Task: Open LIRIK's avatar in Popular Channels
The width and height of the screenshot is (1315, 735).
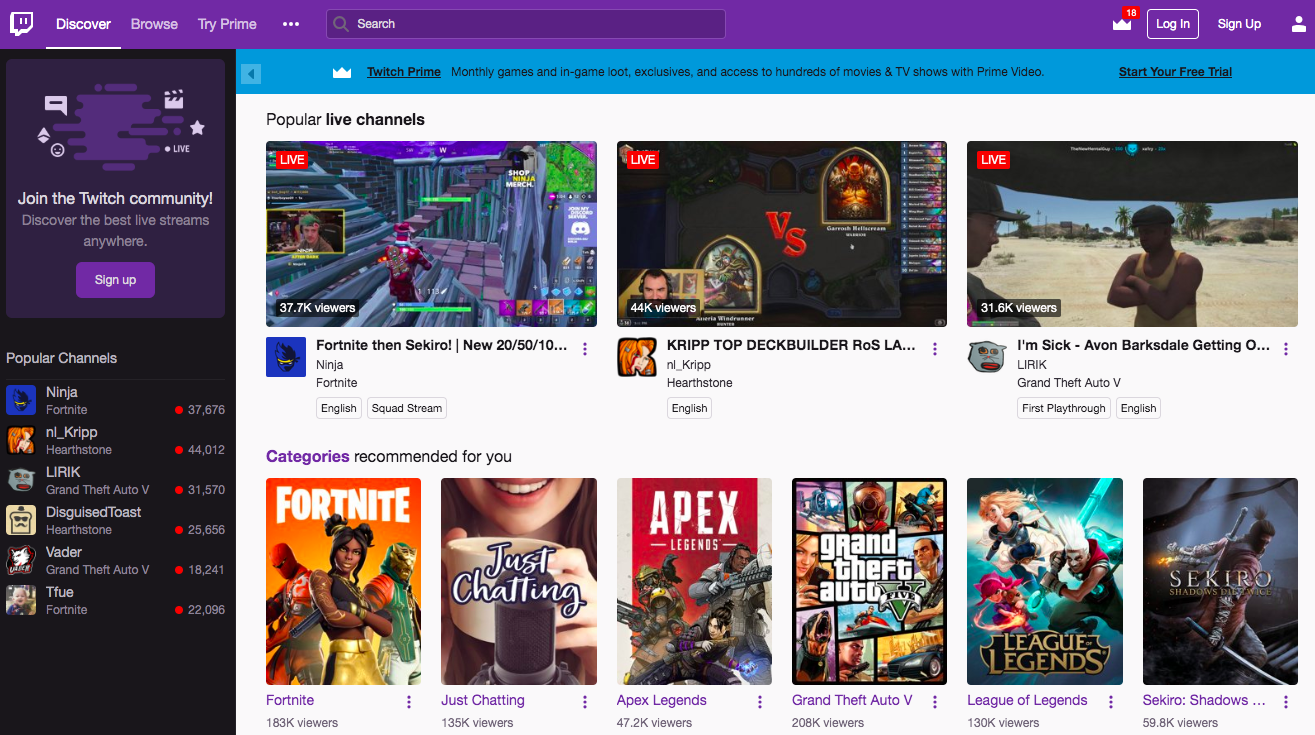Action: [x=21, y=480]
